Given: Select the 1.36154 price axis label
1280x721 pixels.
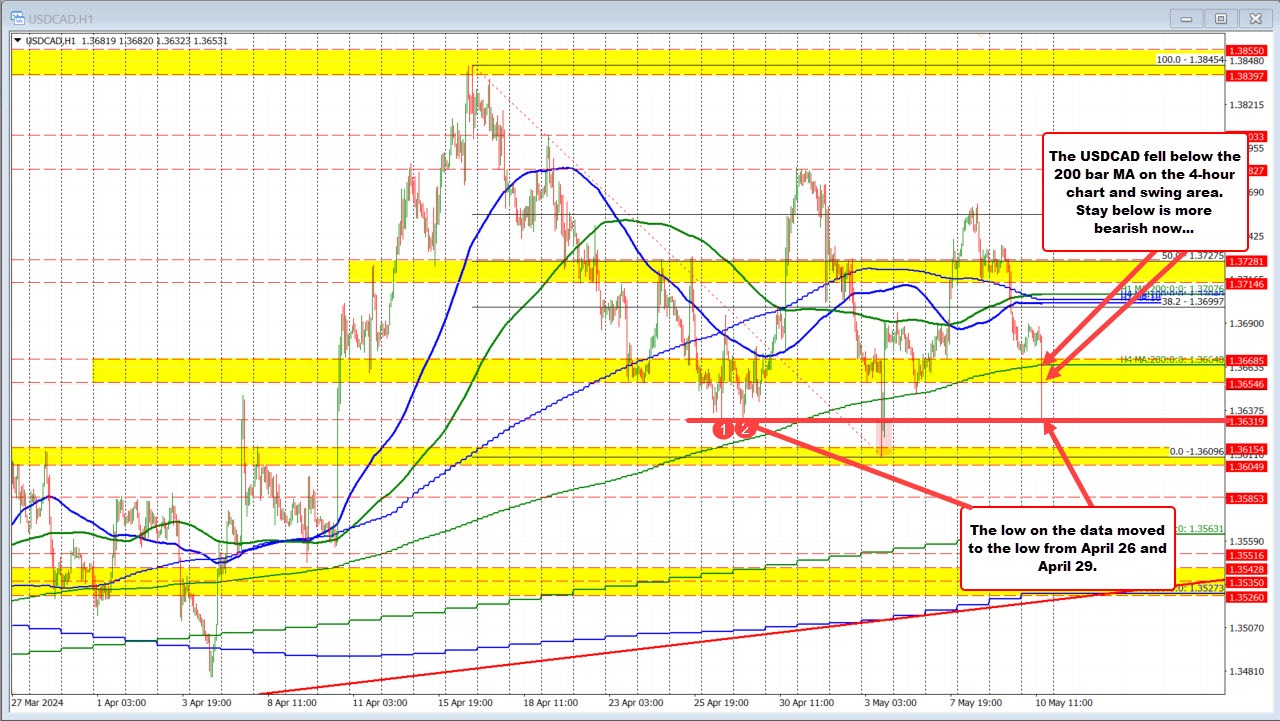Looking at the screenshot, I should (1249, 449).
